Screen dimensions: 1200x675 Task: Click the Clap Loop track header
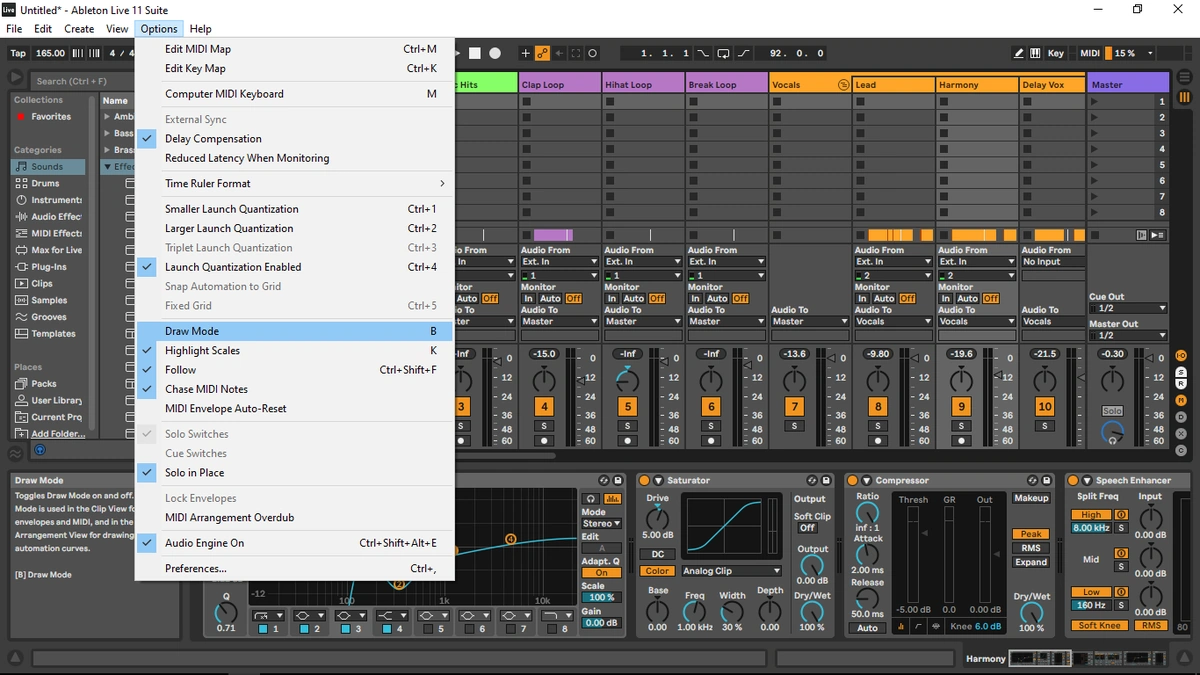tap(559, 85)
